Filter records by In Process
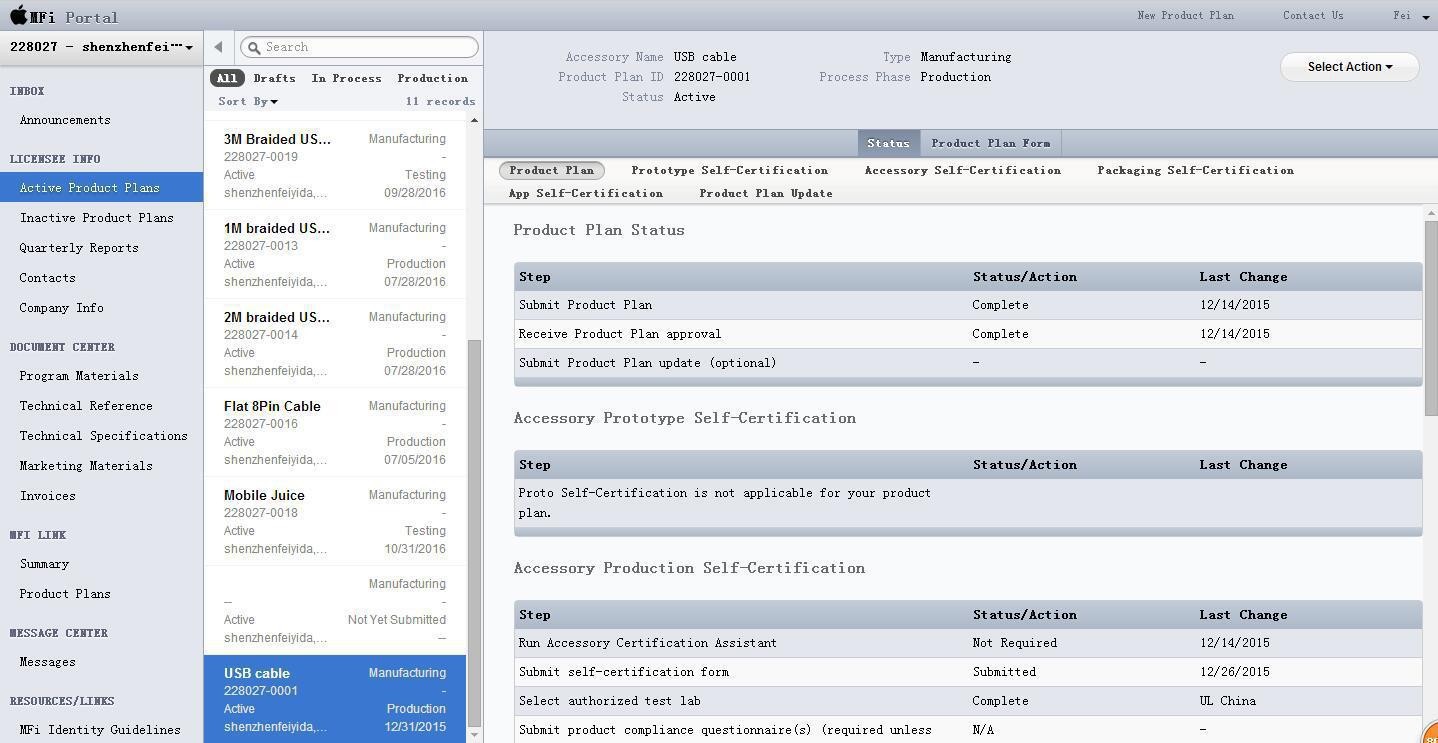This screenshot has height=743, width=1438. coord(346,78)
